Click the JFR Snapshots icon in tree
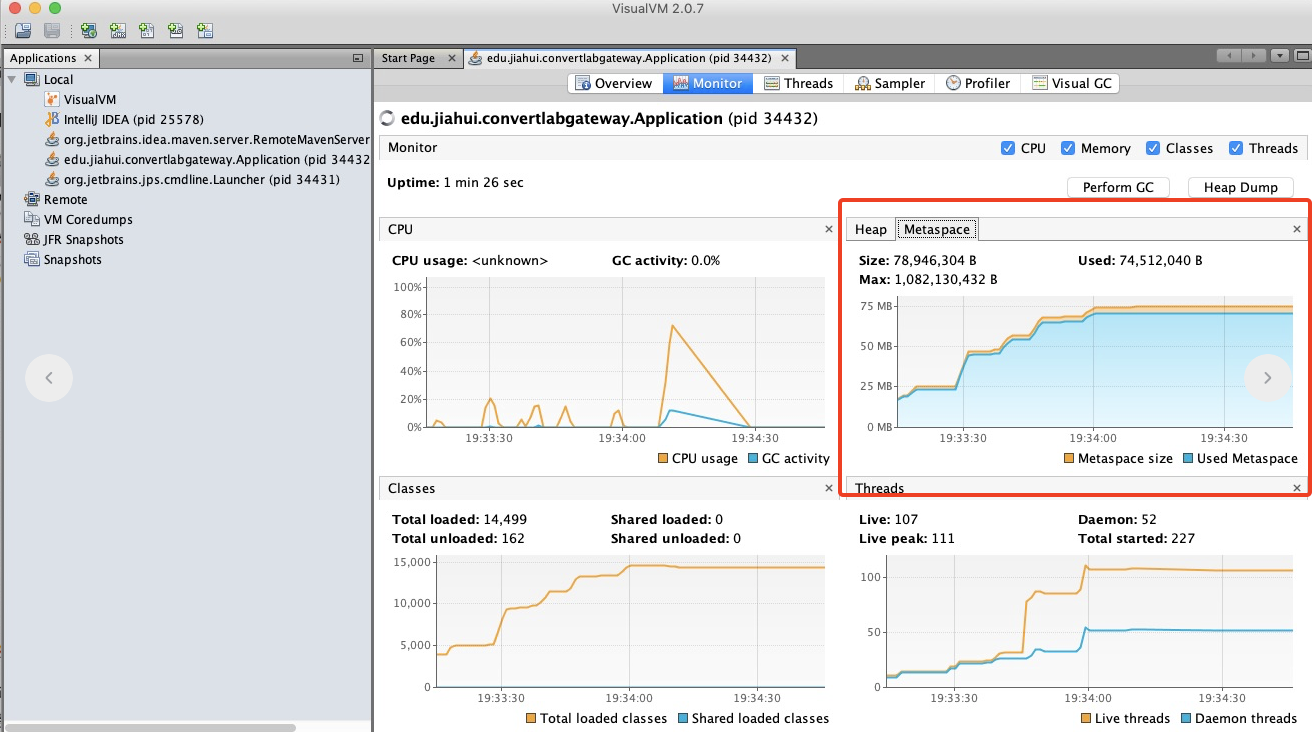 tap(32, 239)
